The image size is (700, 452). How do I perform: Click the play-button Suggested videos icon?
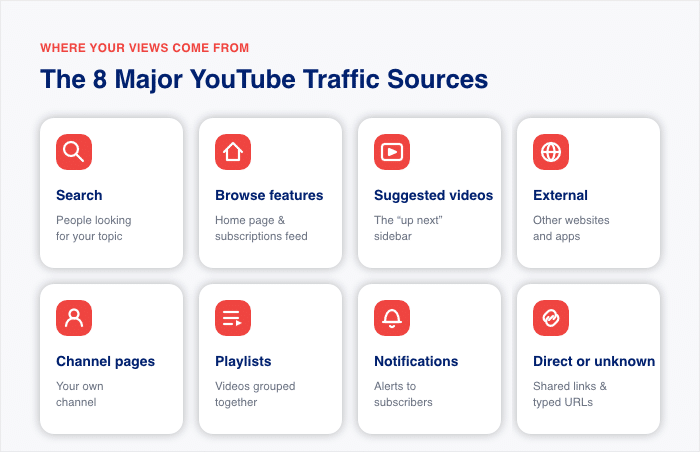point(392,152)
